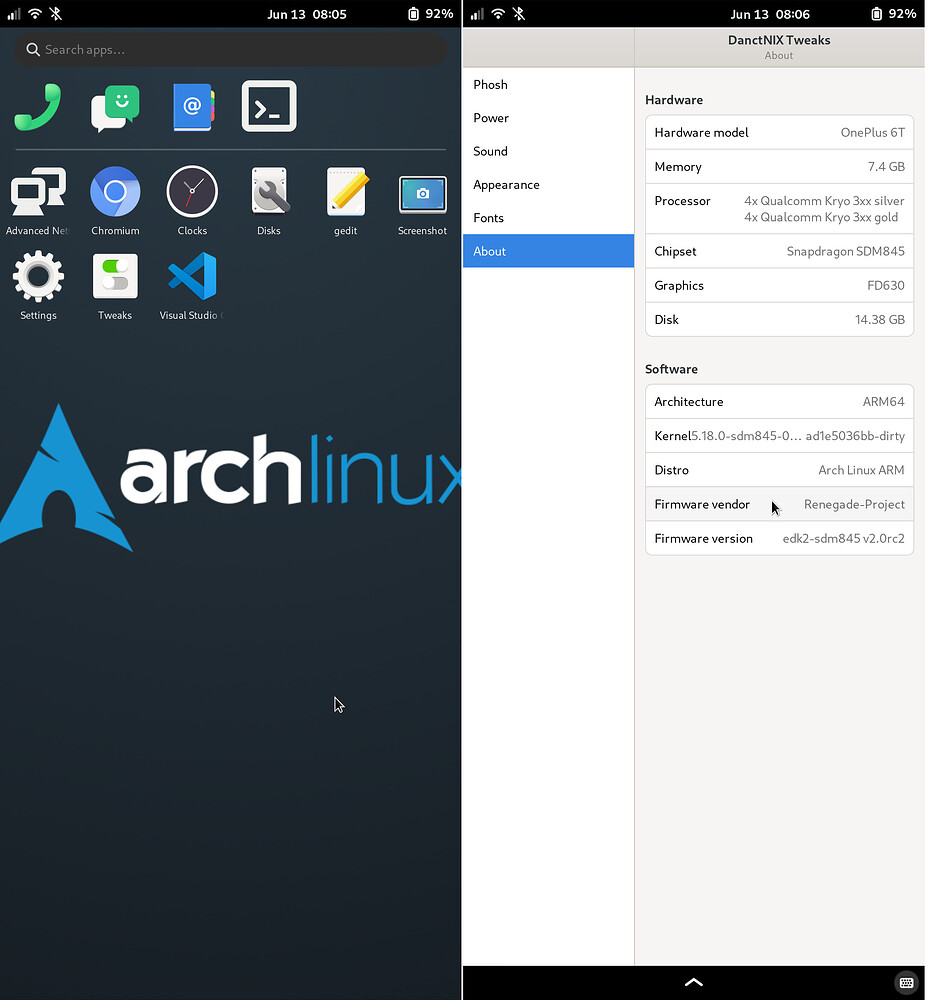The height and width of the screenshot is (1000, 930).
Task: Click Bluetooth icon in left status bar
Action: click(x=56, y=13)
